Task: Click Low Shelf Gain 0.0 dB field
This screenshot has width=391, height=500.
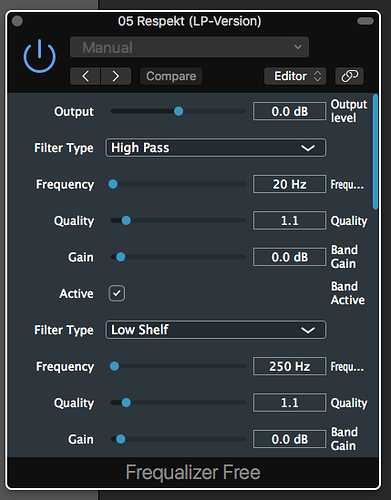Action: pyautogui.click(x=289, y=439)
